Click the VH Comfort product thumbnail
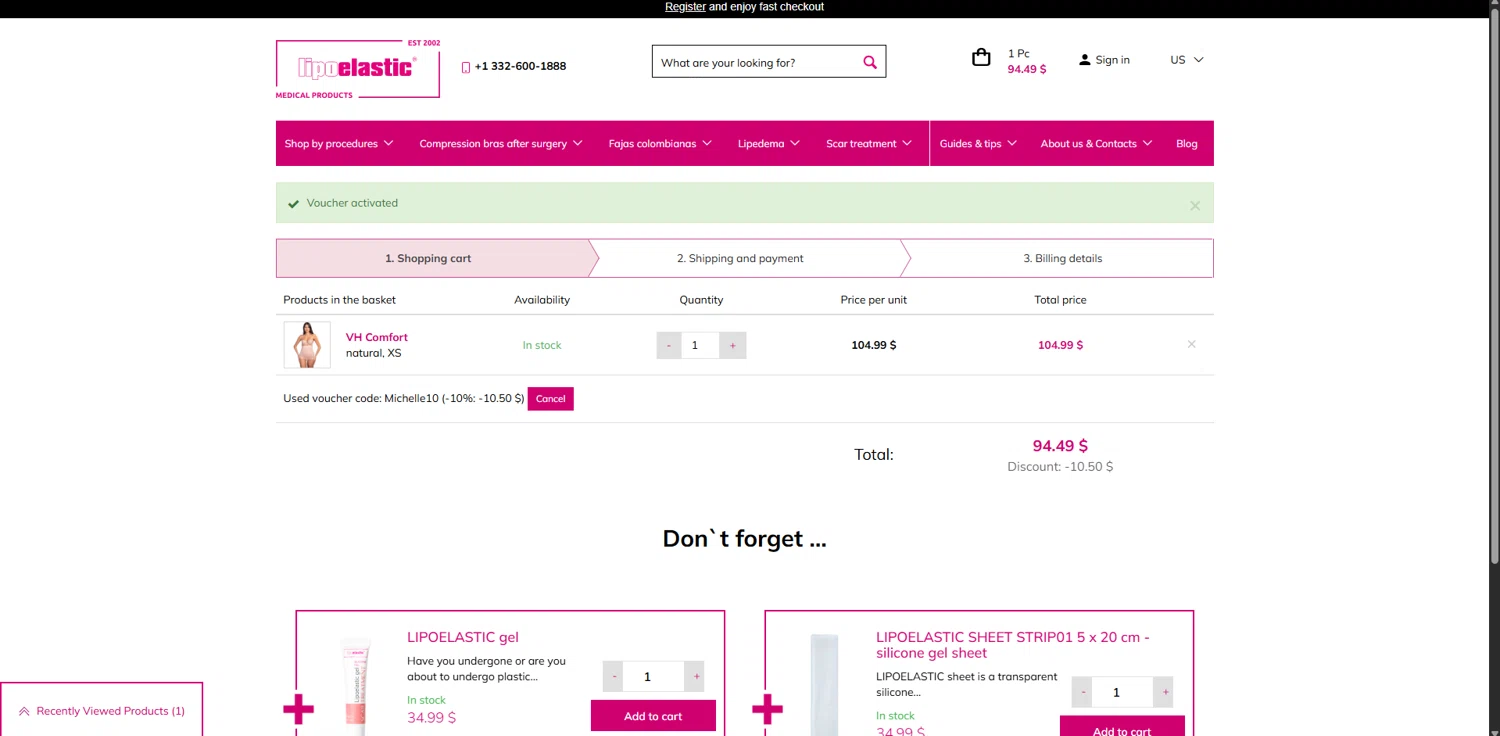 (x=307, y=345)
